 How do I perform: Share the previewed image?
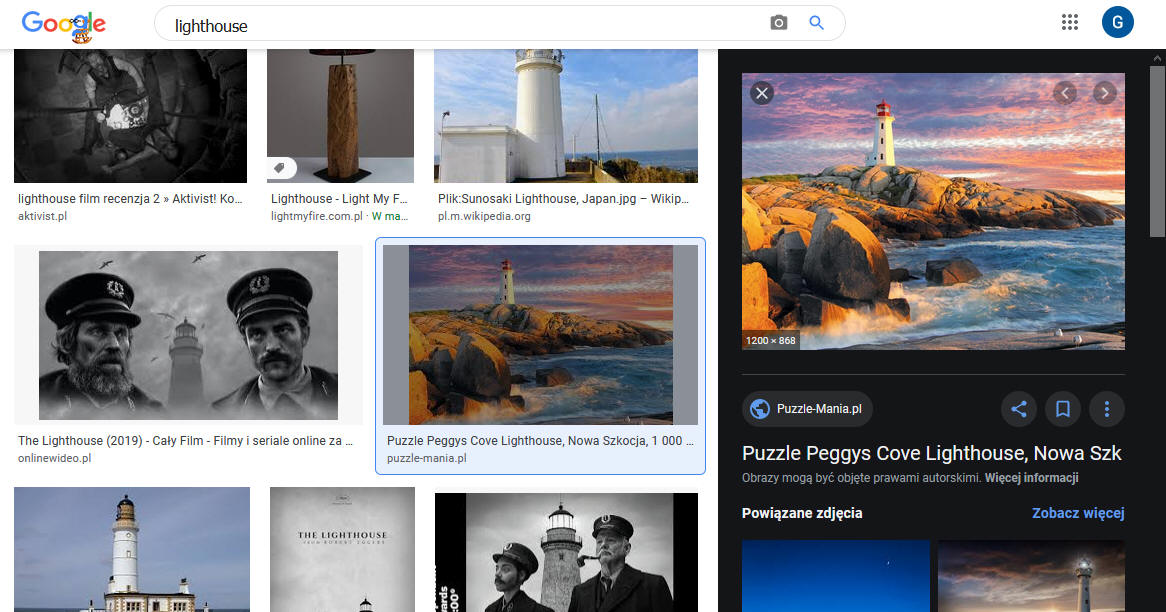(1019, 409)
